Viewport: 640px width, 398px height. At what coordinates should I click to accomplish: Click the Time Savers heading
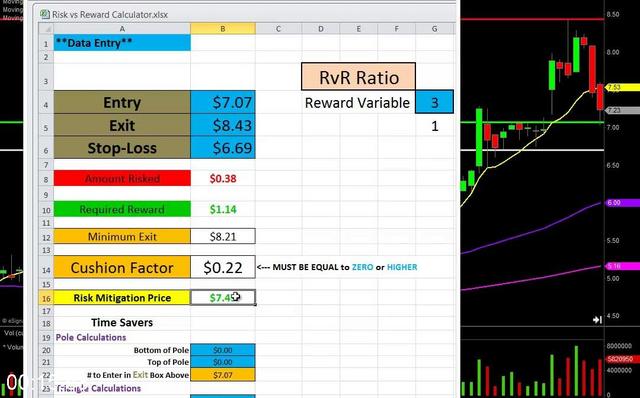pyautogui.click(x=122, y=322)
